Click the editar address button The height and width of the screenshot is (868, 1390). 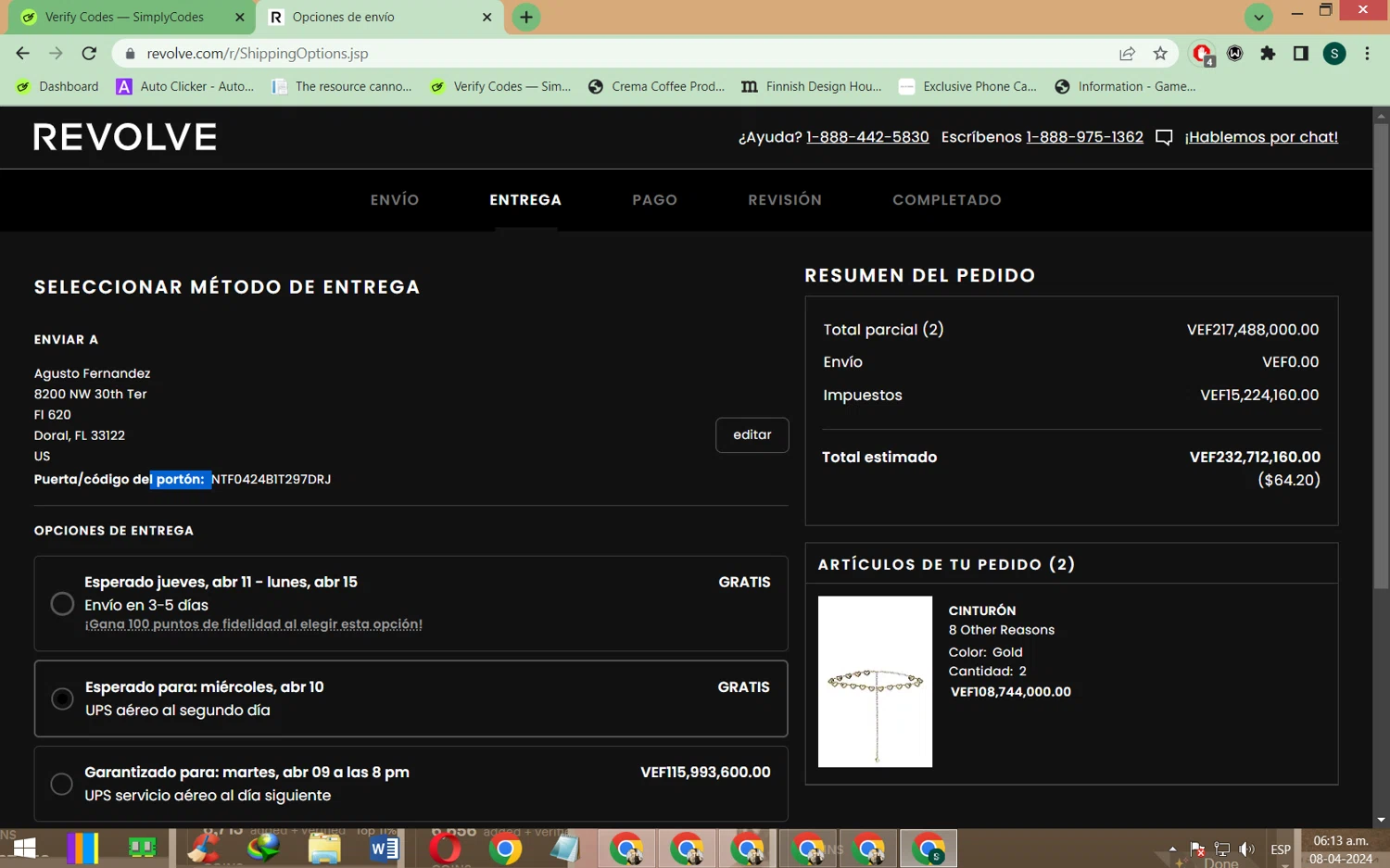coord(752,434)
